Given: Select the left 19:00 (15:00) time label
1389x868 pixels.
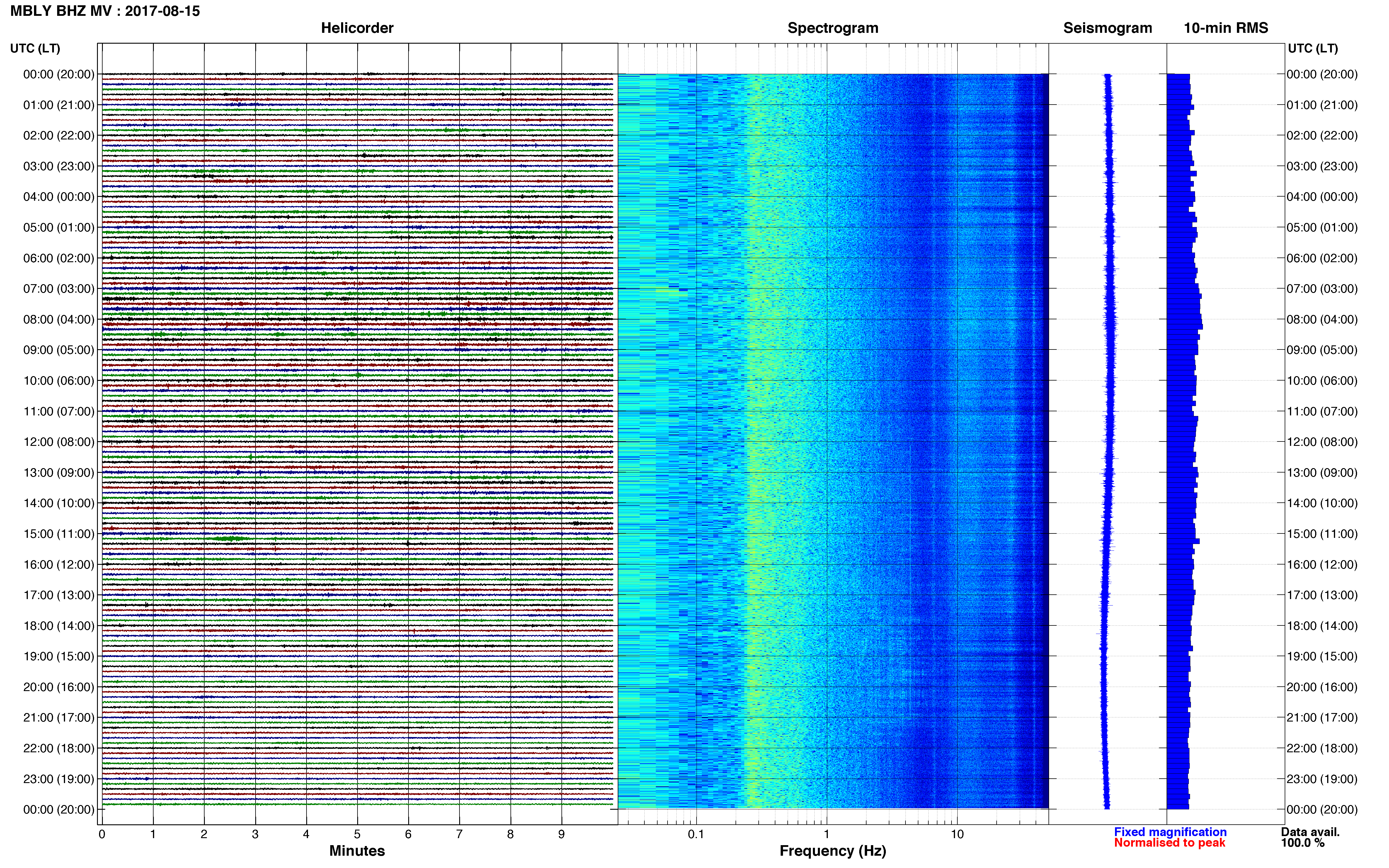Looking at the screenshot, I should [x=59, y=656].
